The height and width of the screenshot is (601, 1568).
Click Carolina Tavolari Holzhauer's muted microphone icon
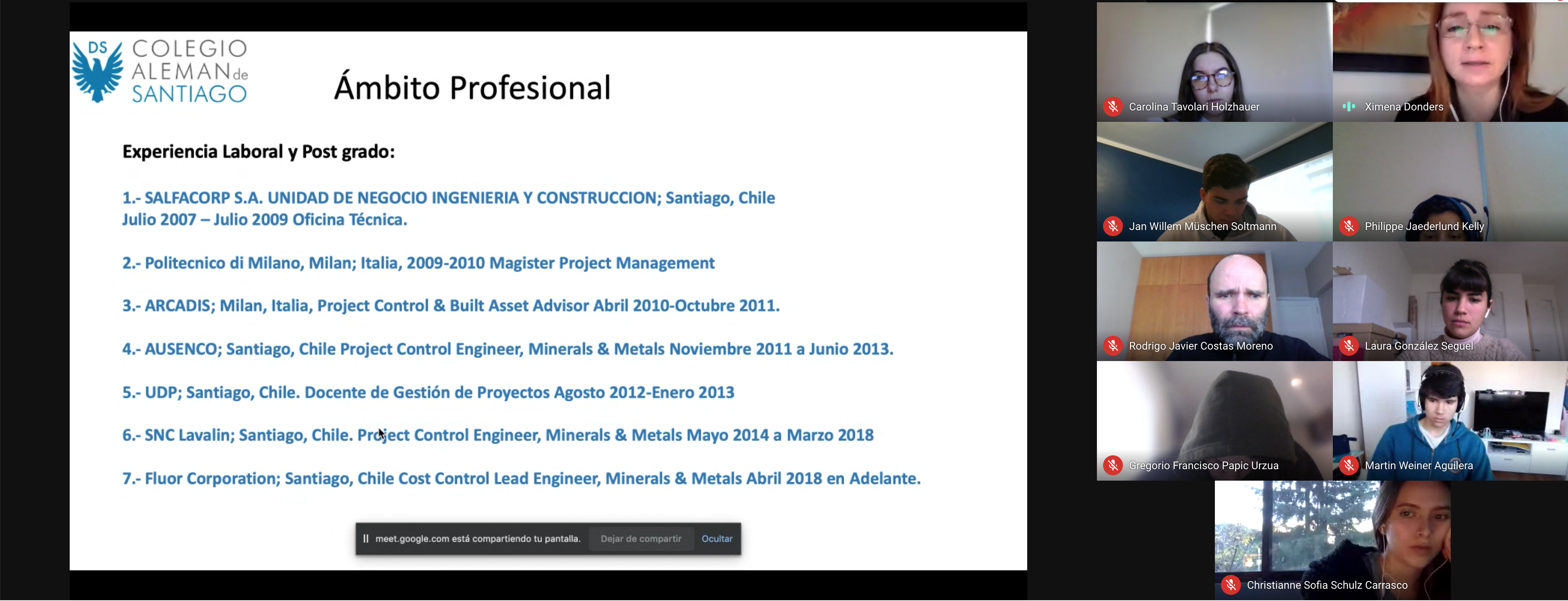pyautogui.click(x=1113, y=107)
